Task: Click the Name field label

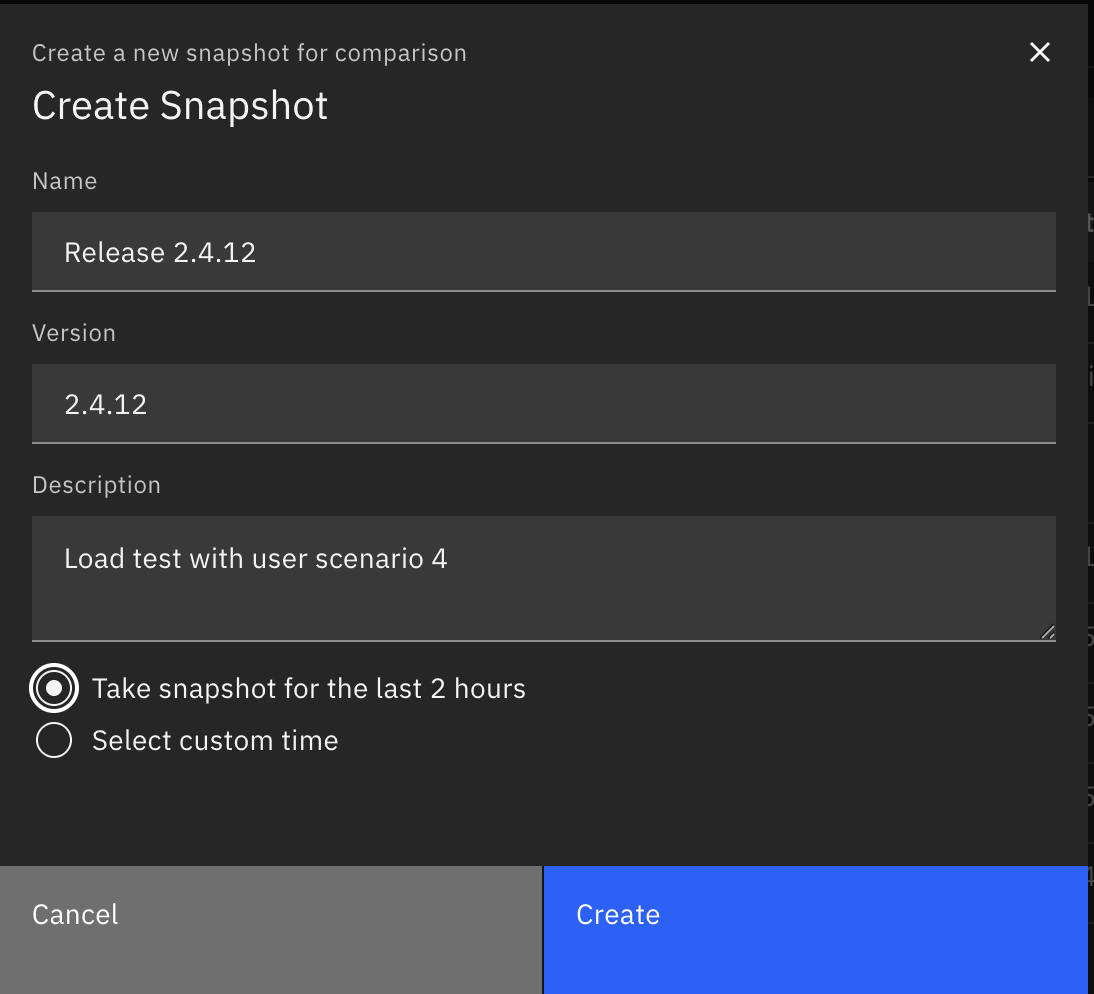Action: (64, 181)
